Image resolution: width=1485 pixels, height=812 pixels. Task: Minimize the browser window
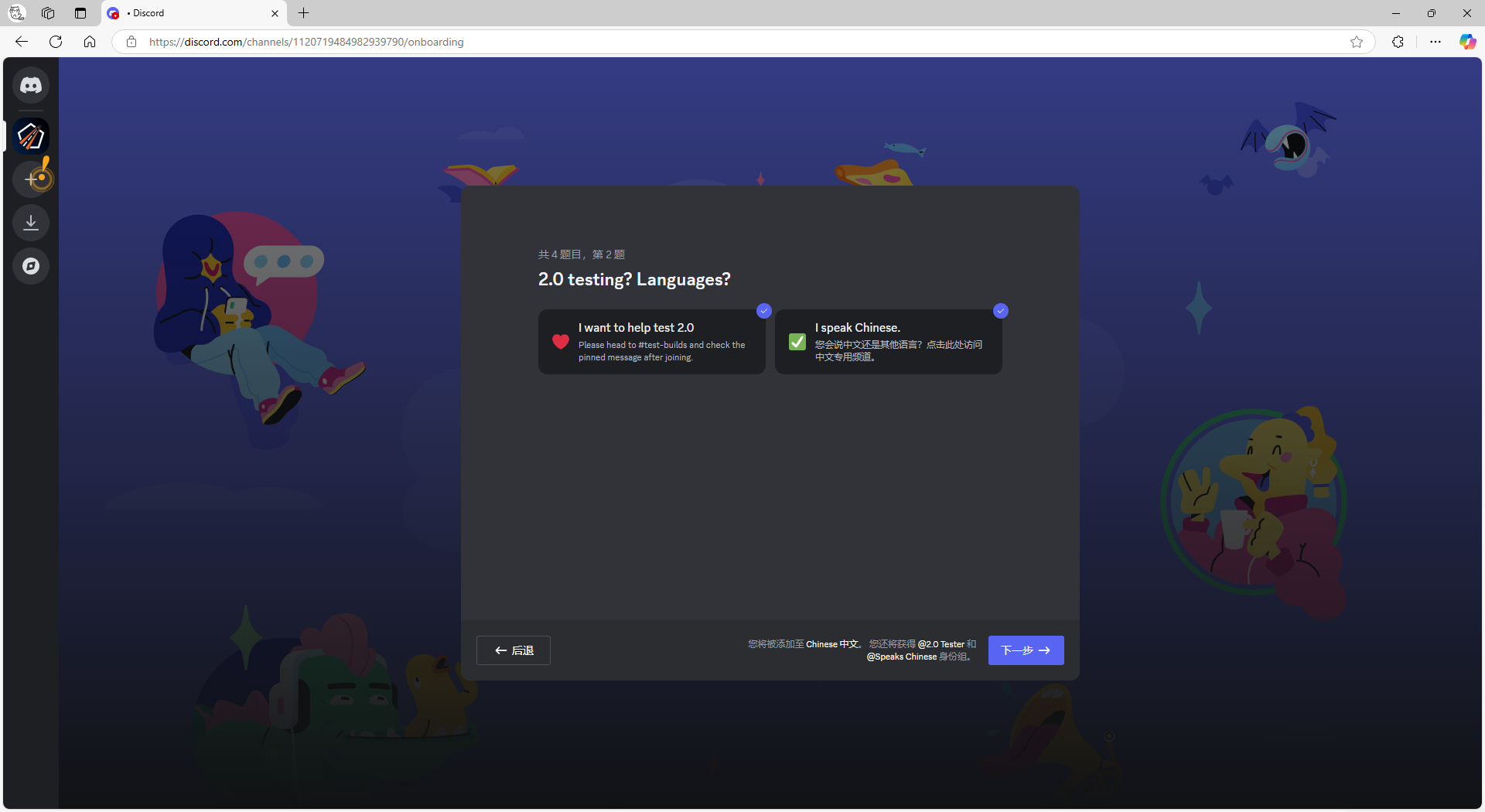coord(1396,13)
